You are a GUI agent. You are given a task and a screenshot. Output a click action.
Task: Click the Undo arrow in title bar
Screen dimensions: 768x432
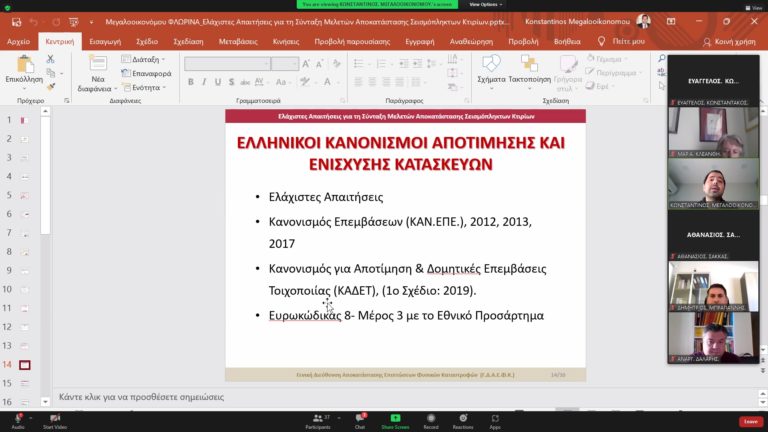(33, 22)
